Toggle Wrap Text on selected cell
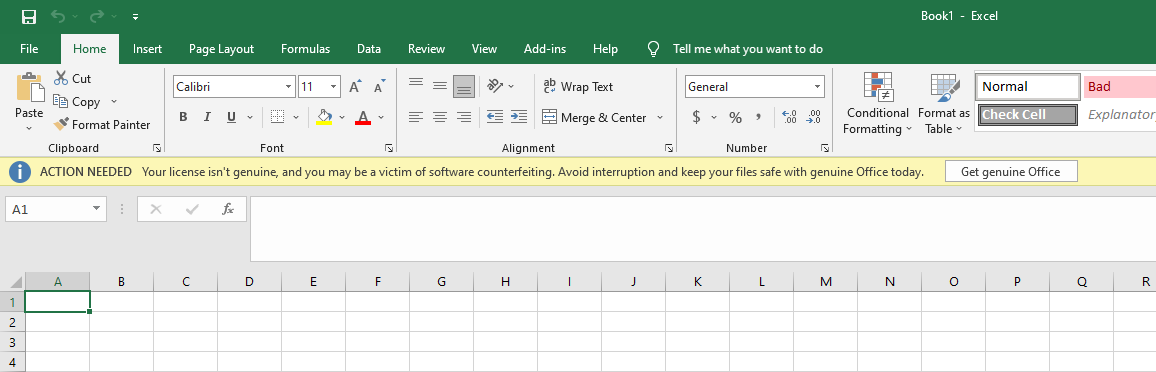 578,86
